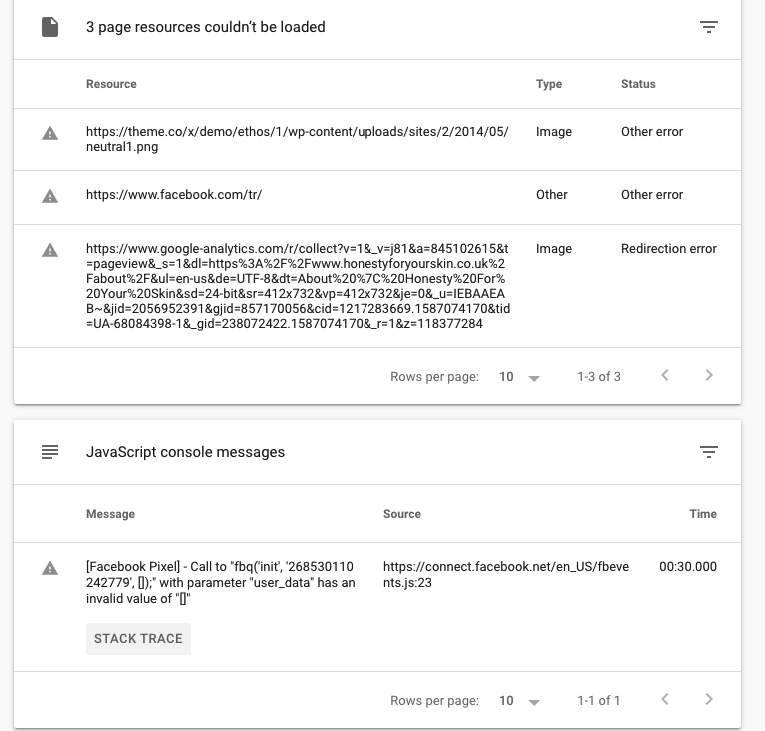Click the filter icon for JavaScript console messages
The width and height of the screenshot is (765, 731).
tap(708, 452)
